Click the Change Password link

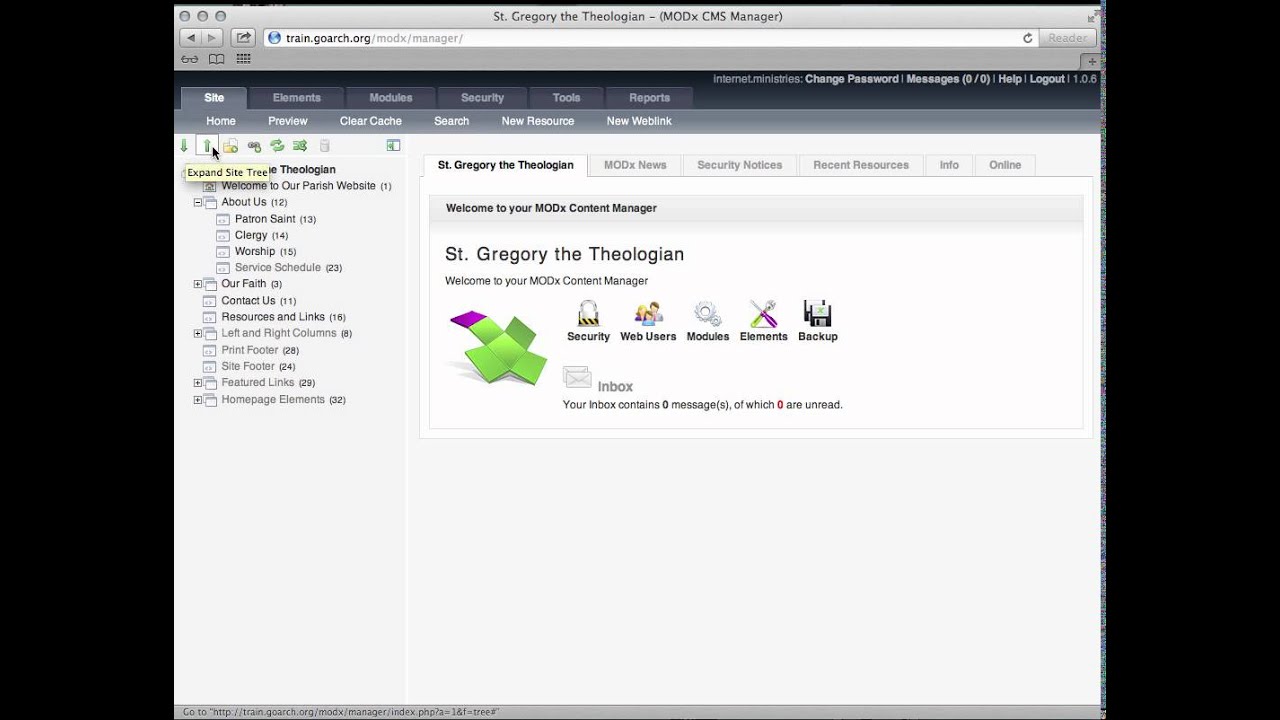(x=852, y=79)
